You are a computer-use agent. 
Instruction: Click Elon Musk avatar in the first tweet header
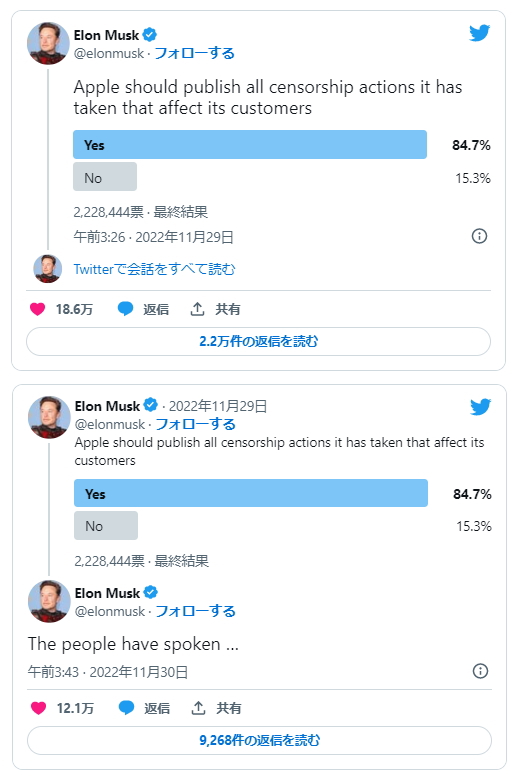(48, 43)
